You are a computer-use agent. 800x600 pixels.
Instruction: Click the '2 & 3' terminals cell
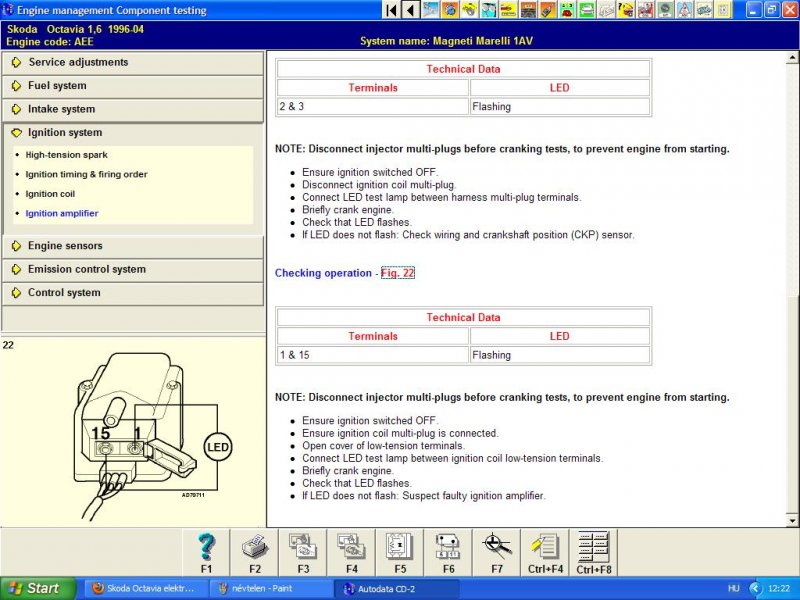tap(372, 107)
